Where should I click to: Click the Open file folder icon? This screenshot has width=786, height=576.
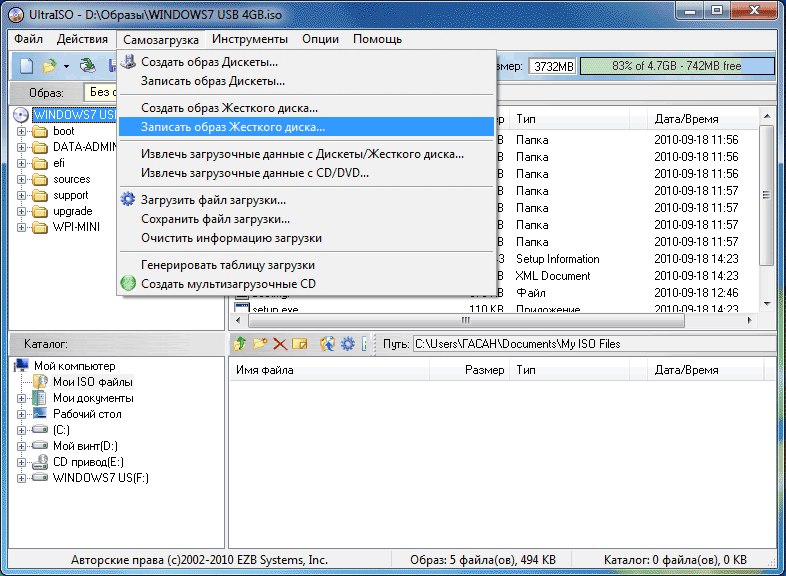tap(50, 66)
